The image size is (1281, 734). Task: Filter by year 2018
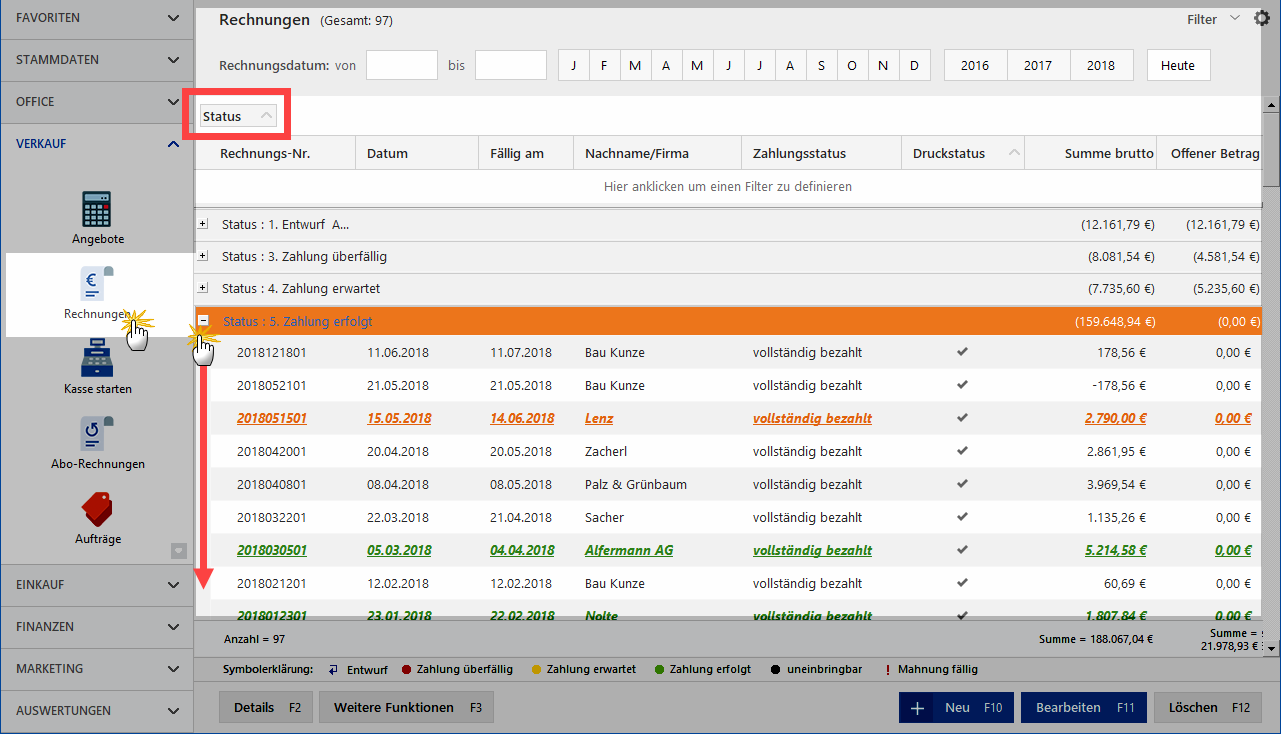click(1101, 66)
